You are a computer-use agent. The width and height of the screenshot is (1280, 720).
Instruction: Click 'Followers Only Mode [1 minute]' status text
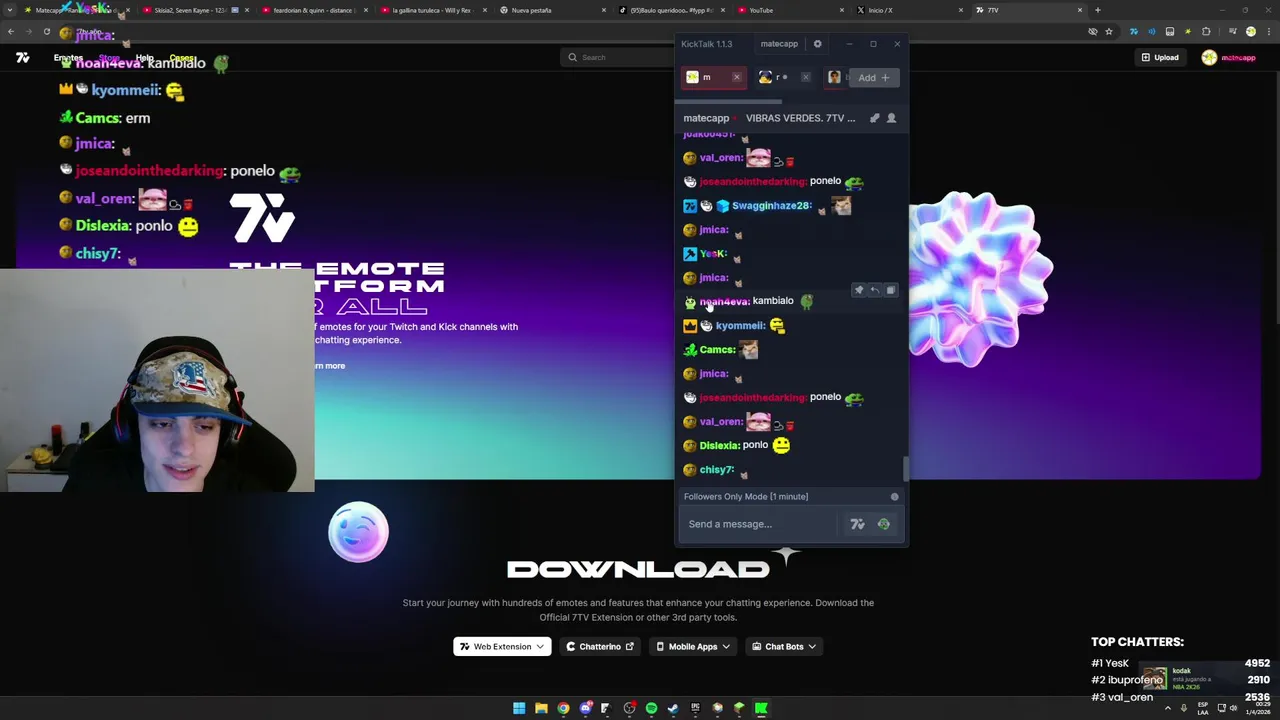click(746, 497)
